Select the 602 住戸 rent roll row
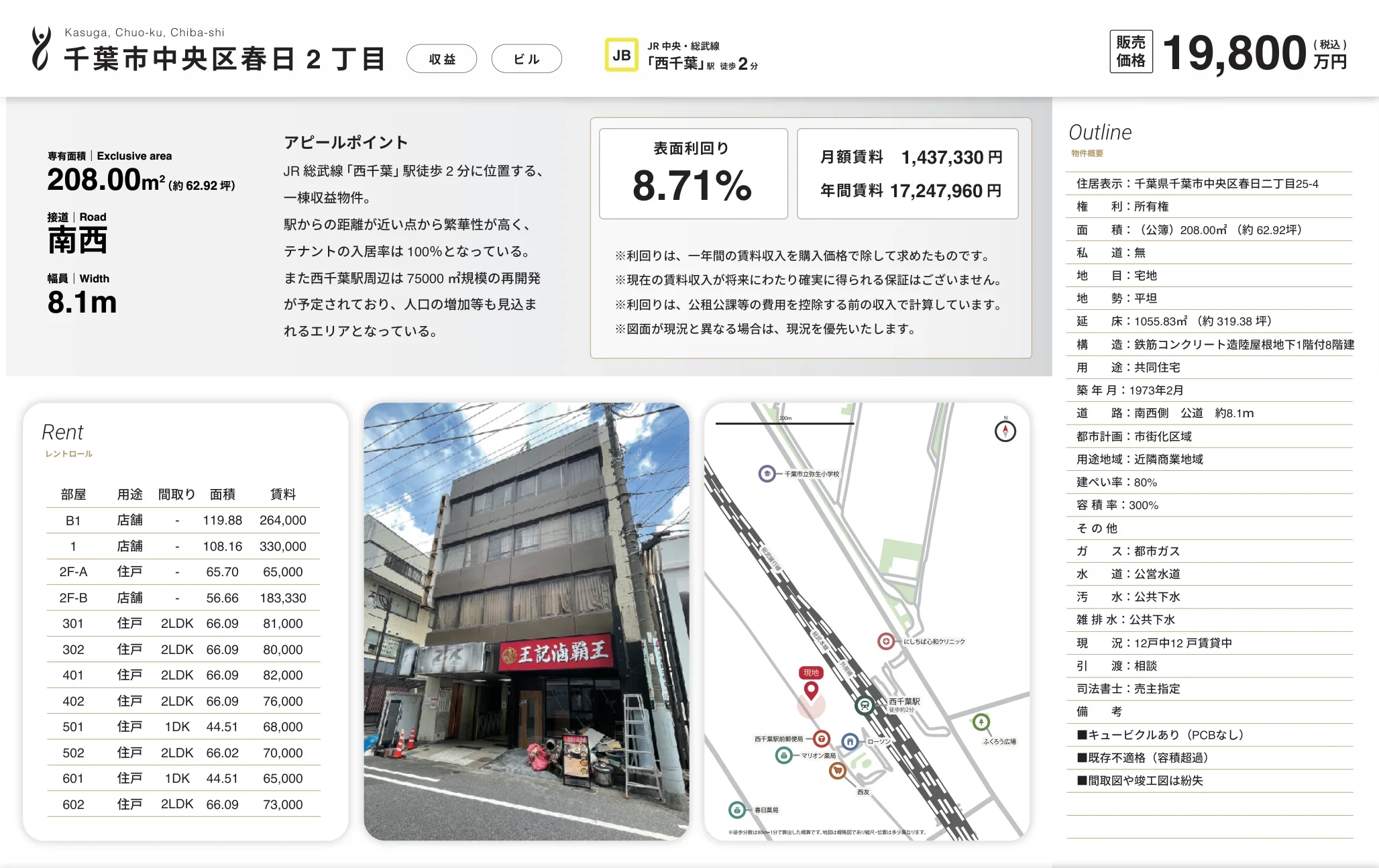Screen dimensions: 1379x868 183,804
